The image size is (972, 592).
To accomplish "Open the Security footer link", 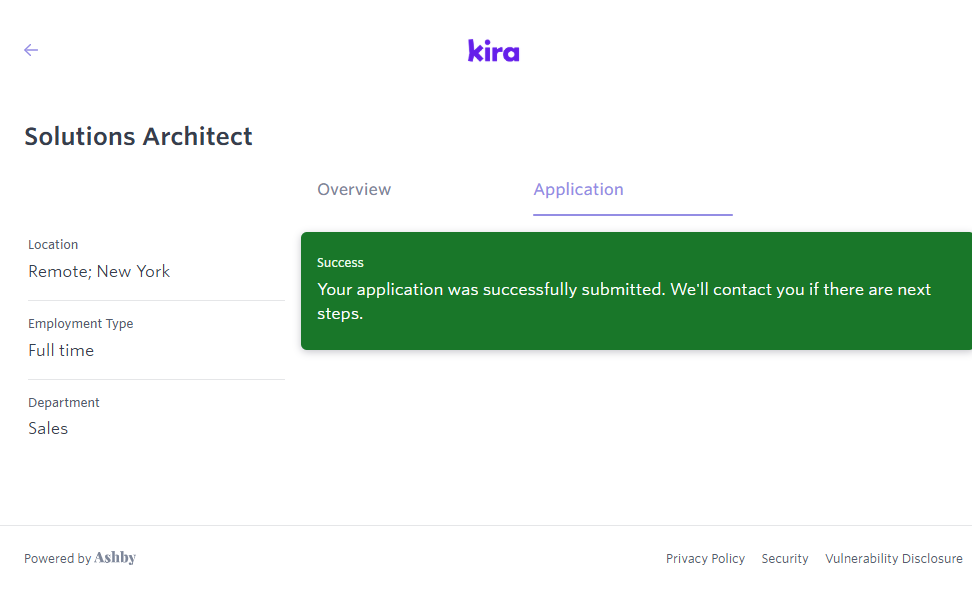I will point(785,559).
